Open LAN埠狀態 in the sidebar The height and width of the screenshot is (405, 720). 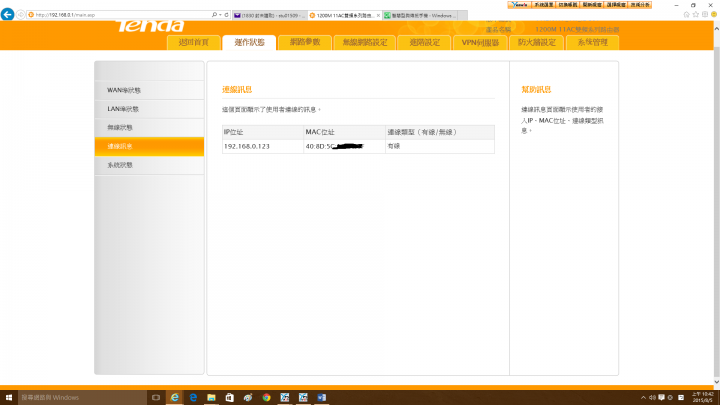pos(149,109)
